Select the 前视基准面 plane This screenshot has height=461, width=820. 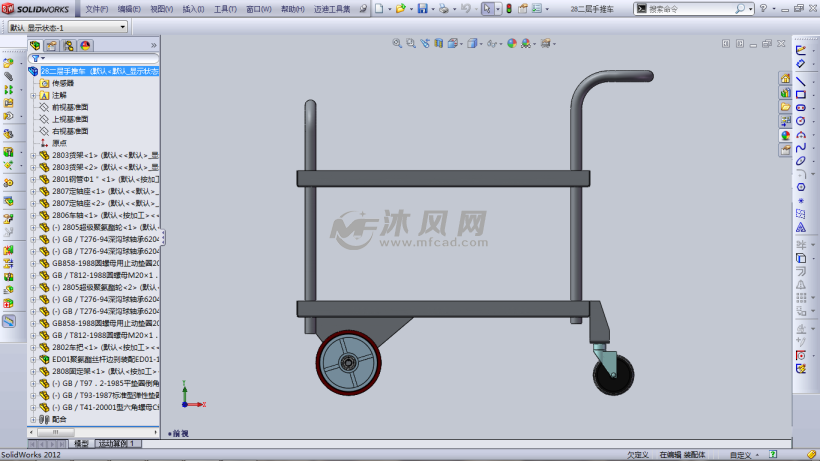click(70, 107)
